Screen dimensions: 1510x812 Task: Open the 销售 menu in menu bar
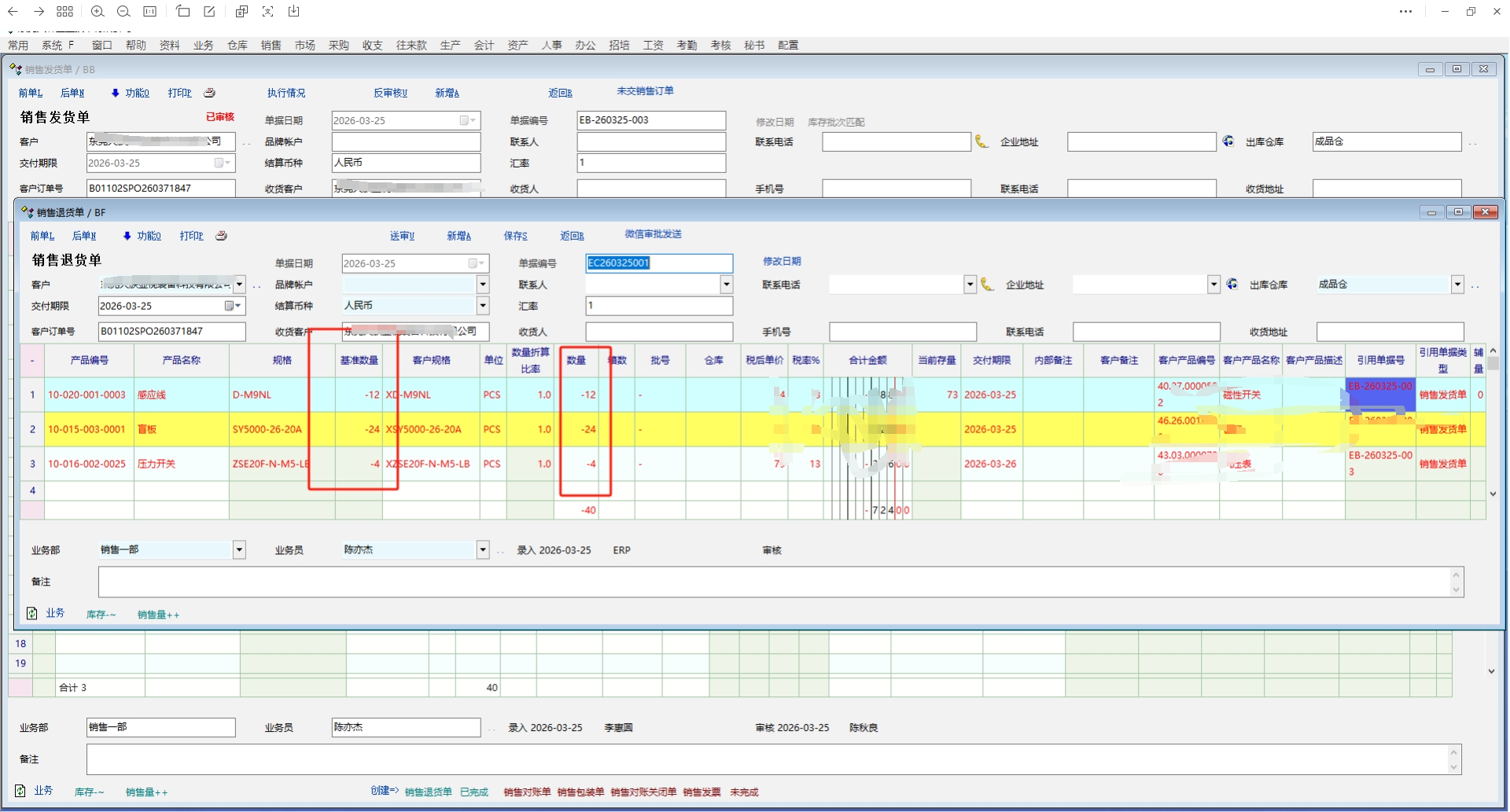coord(271,46)
